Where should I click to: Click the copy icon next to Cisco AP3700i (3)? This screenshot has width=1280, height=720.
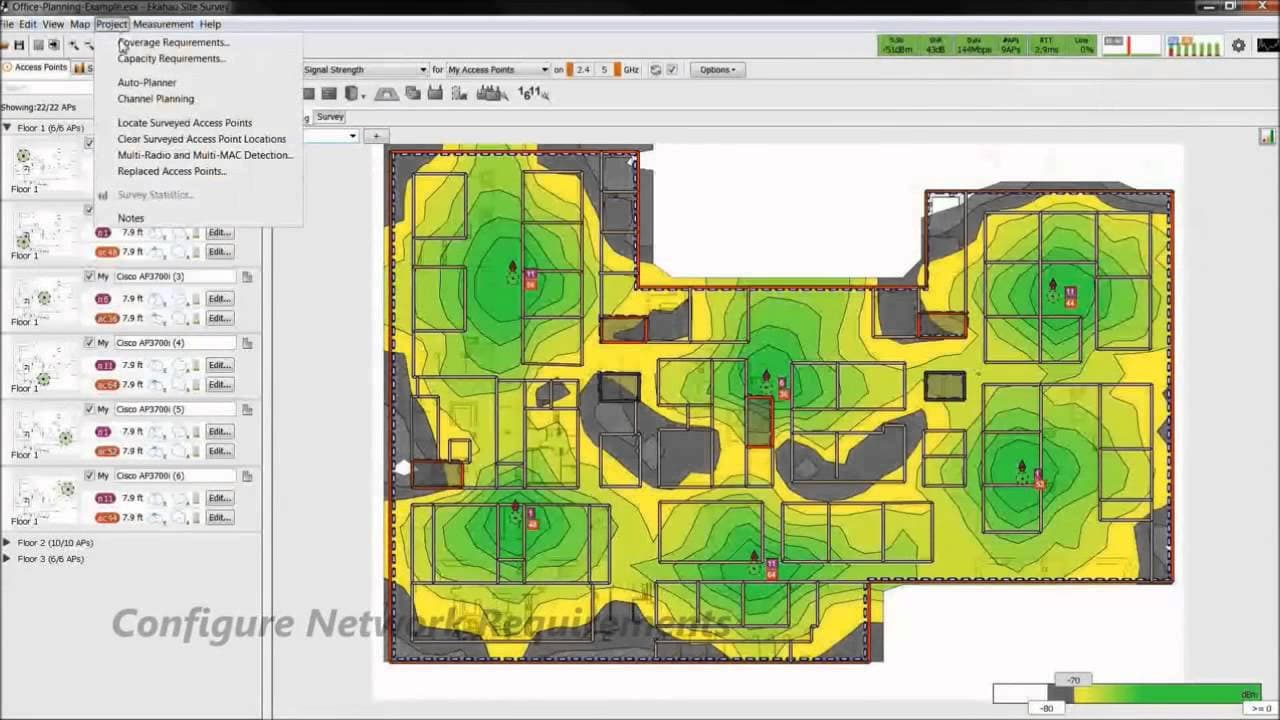point(246,277)
